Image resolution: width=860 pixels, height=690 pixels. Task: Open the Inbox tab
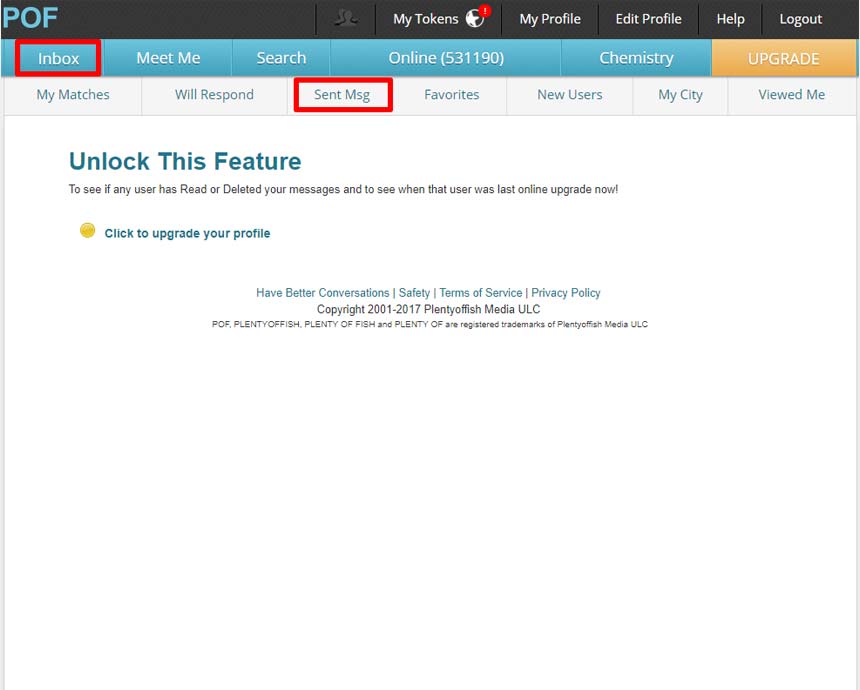tap(58, 58)
